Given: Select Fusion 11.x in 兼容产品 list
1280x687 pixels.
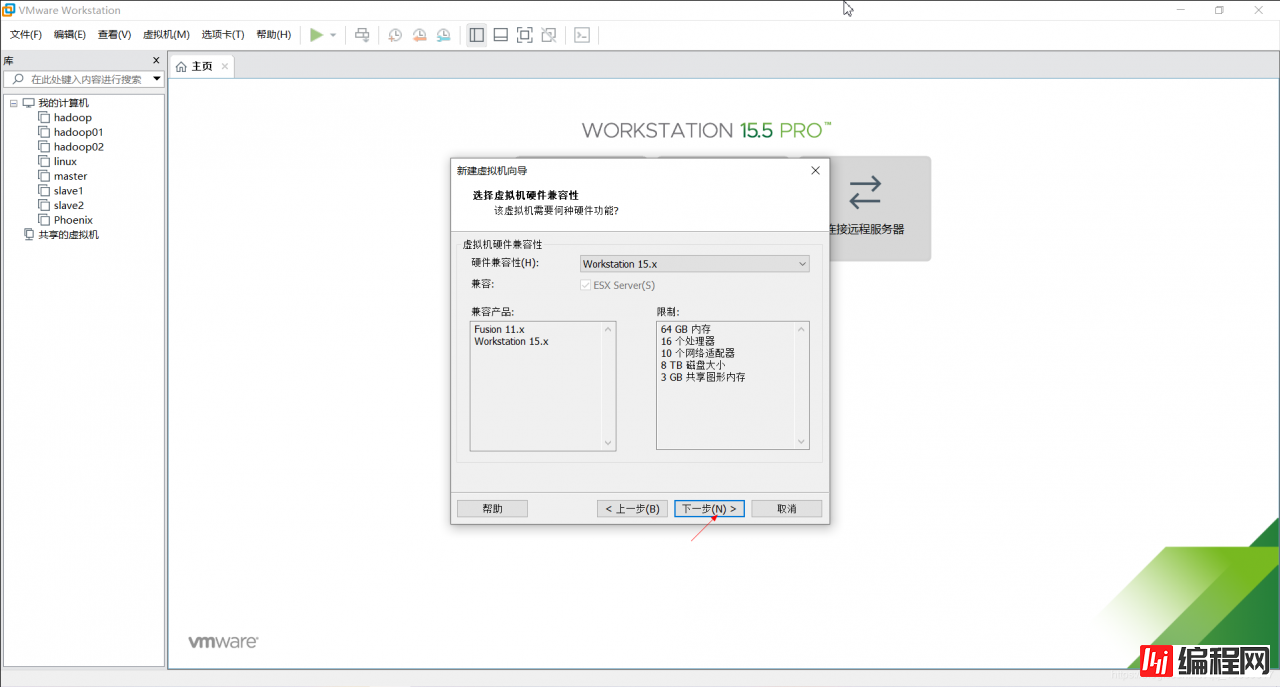Looking at the screenshot, I should tap(499, 329).
